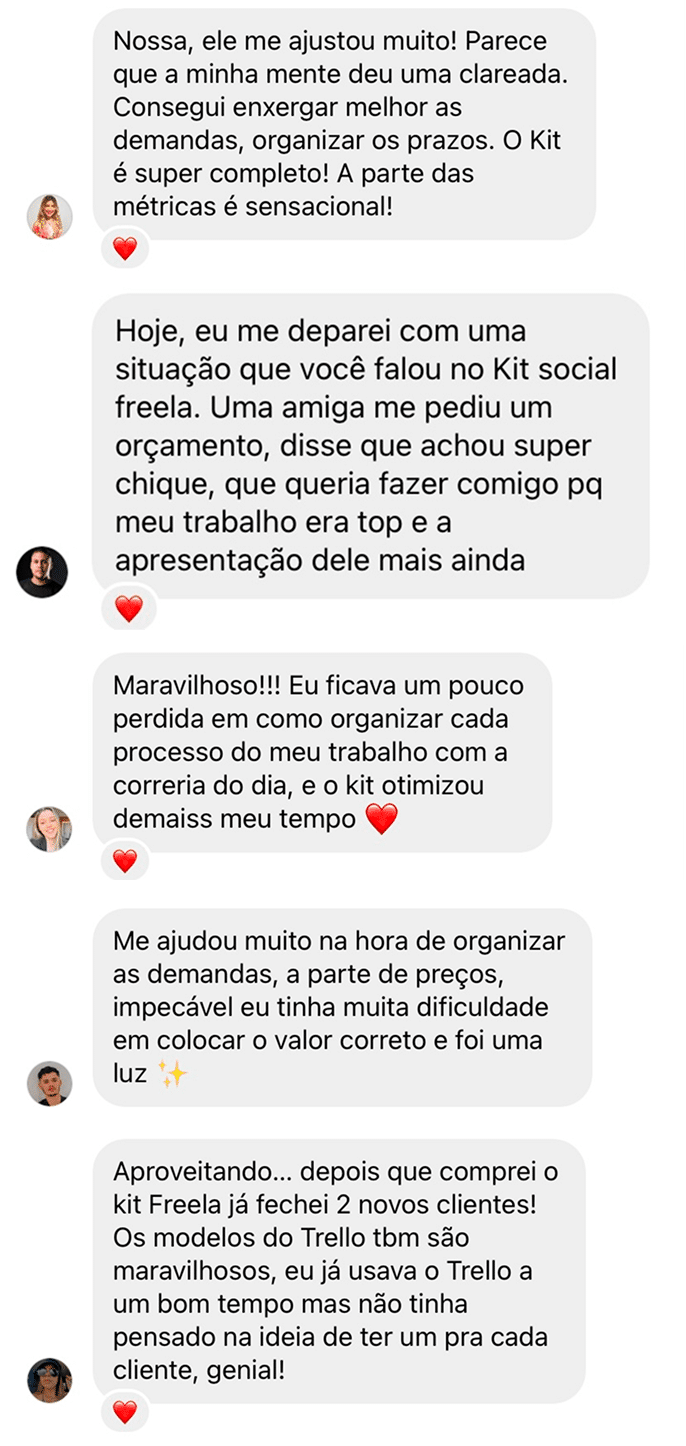Select the message starting 'Hoje, eu me deparei'
The image size is (686, 1446).
(x=371, y=446)
